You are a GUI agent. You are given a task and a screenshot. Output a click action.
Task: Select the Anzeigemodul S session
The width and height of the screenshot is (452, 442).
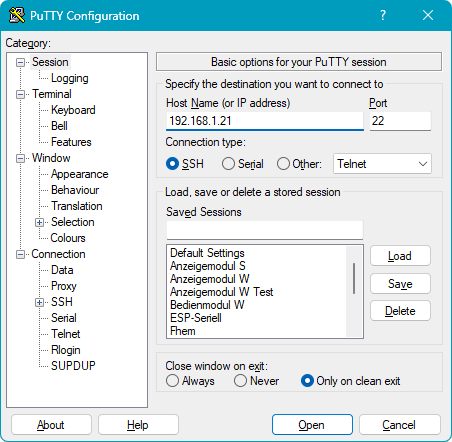(x=208, y=266)
